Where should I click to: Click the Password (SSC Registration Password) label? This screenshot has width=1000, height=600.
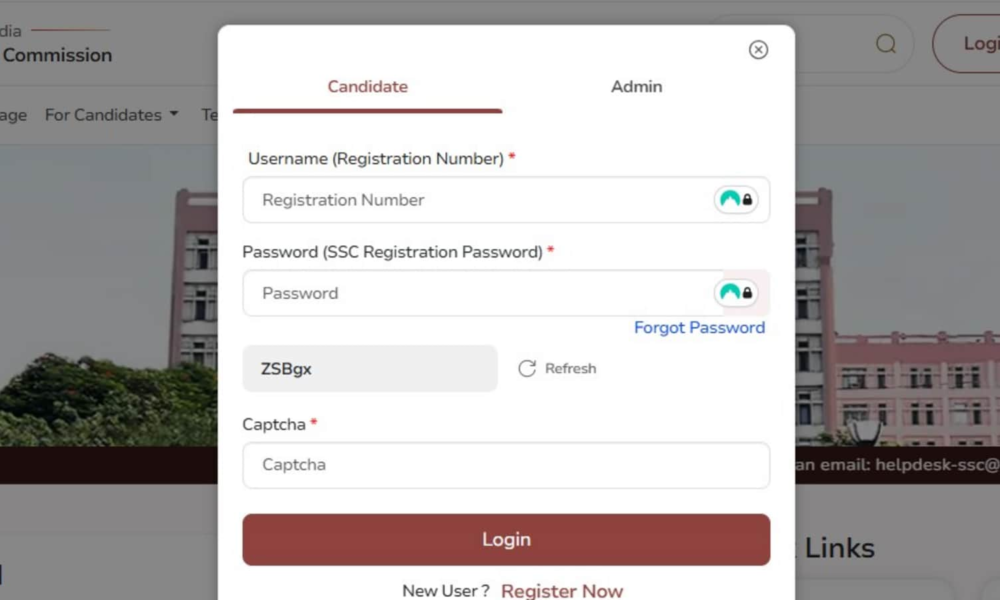(x=392, y=252)
